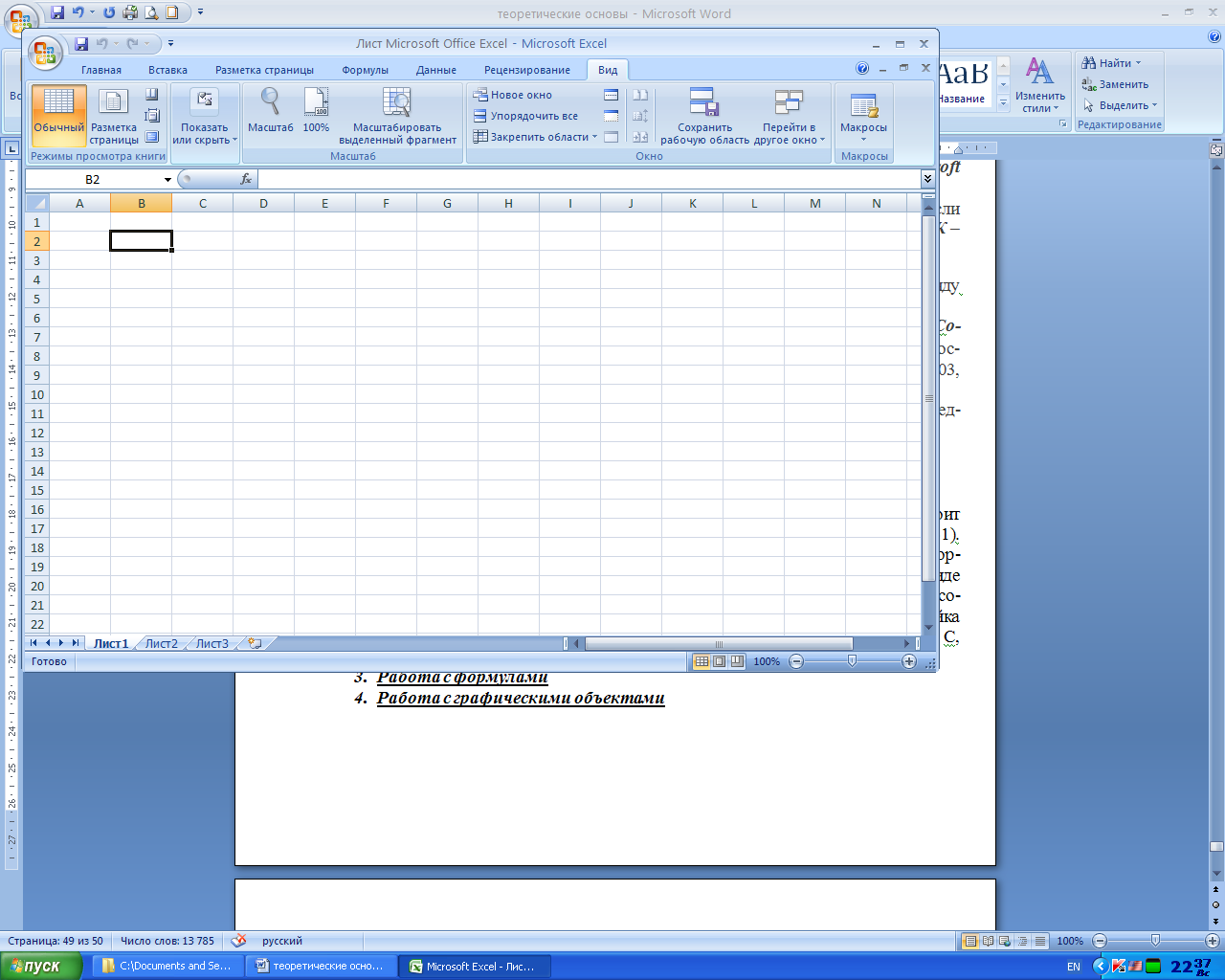1225x980 pixels.
Task: Open the Главная tab in Excel
Action: [101, 70]
